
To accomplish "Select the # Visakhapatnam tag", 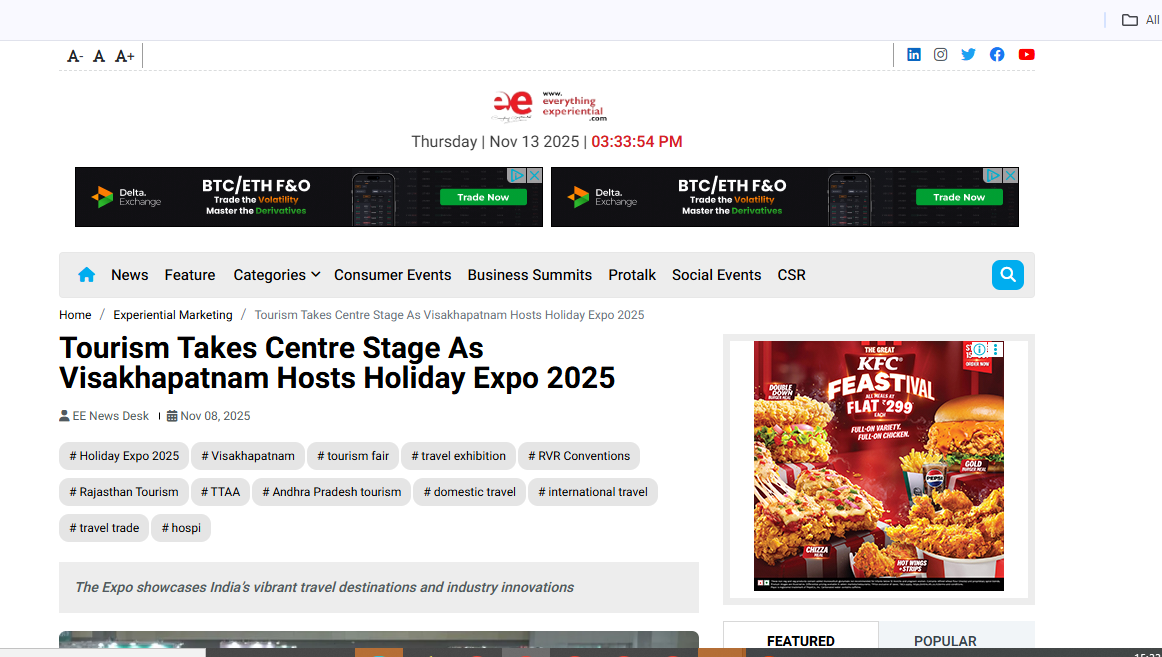I will point(248,456).
